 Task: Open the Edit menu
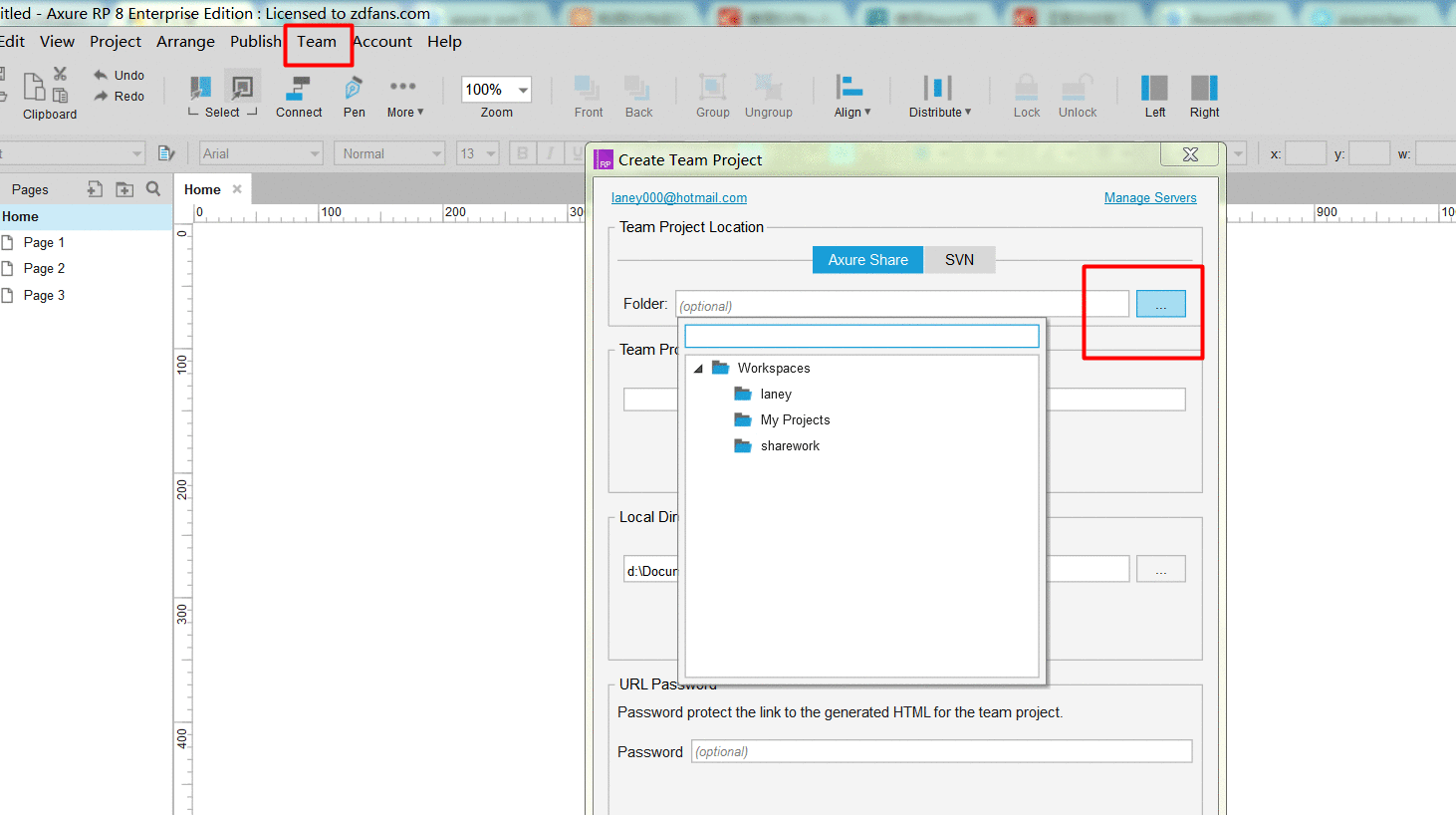13,42
